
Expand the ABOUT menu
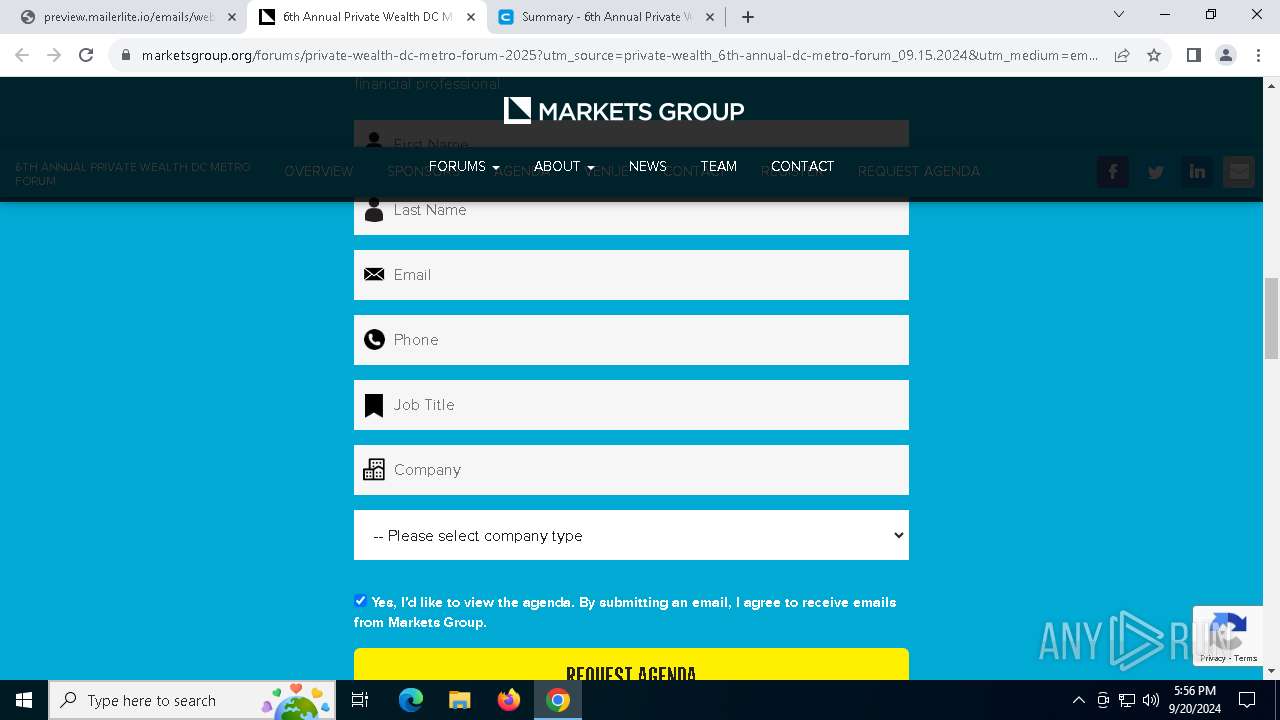pos(564,166)
